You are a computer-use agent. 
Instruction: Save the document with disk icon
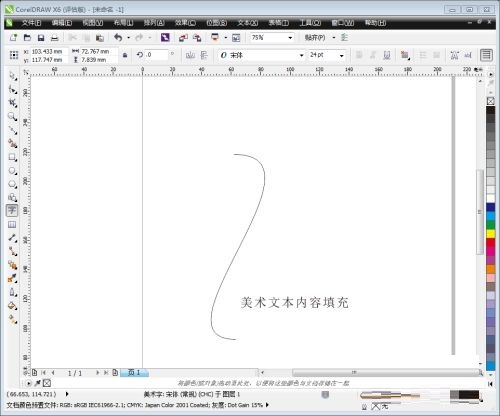[x=41, y=38]
